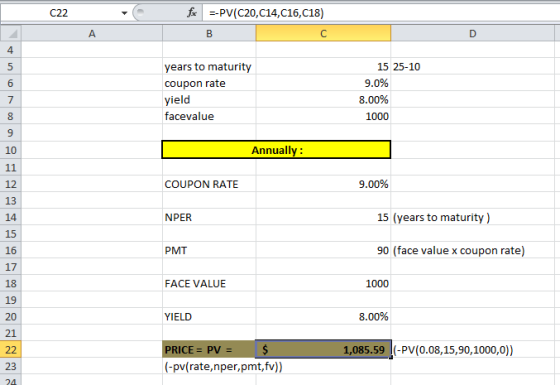Click the '25-10' note cell
The image size is (560, 385).
[472, 66]
